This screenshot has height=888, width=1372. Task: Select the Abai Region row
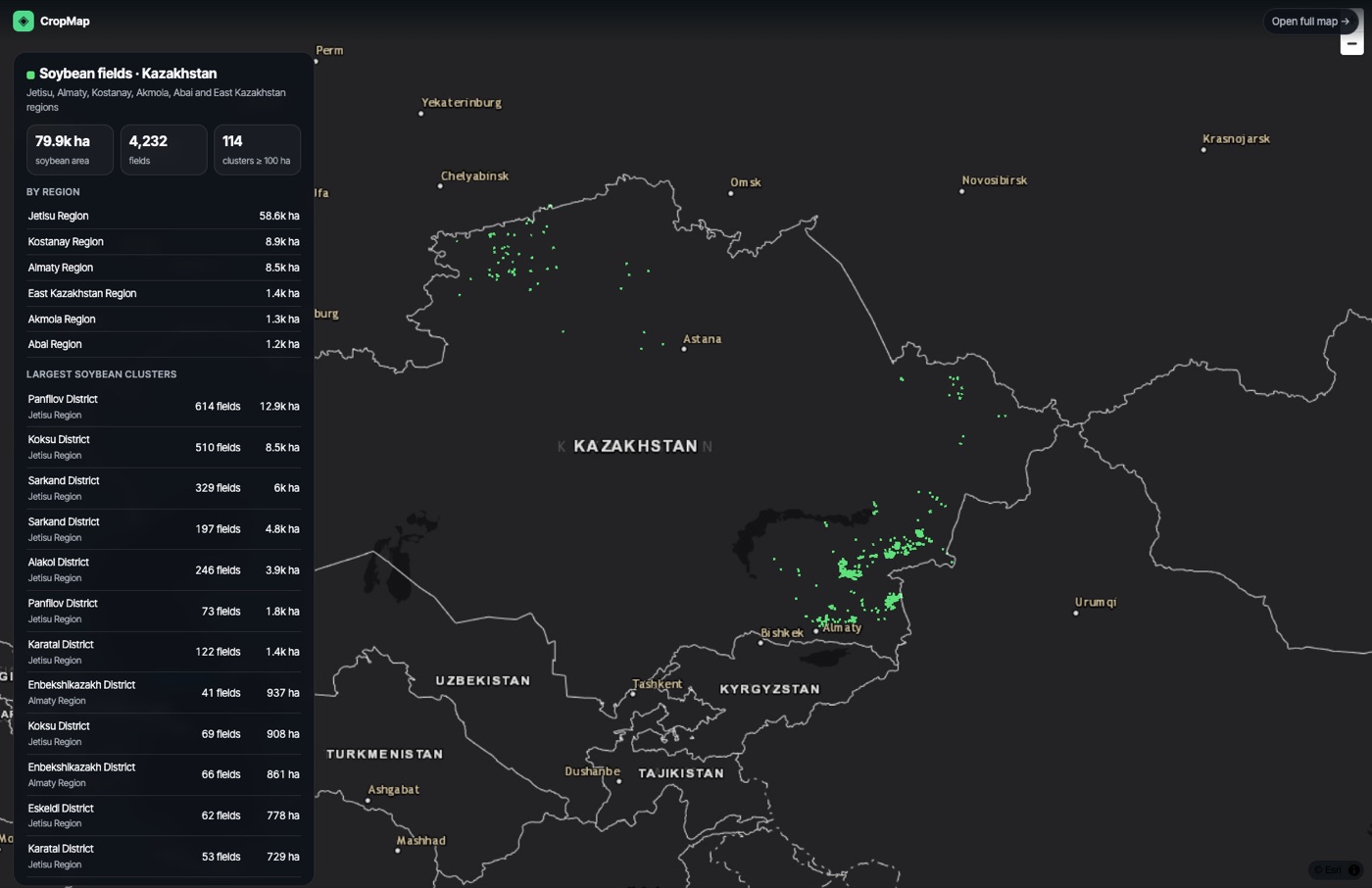click(x=164, y=344)
